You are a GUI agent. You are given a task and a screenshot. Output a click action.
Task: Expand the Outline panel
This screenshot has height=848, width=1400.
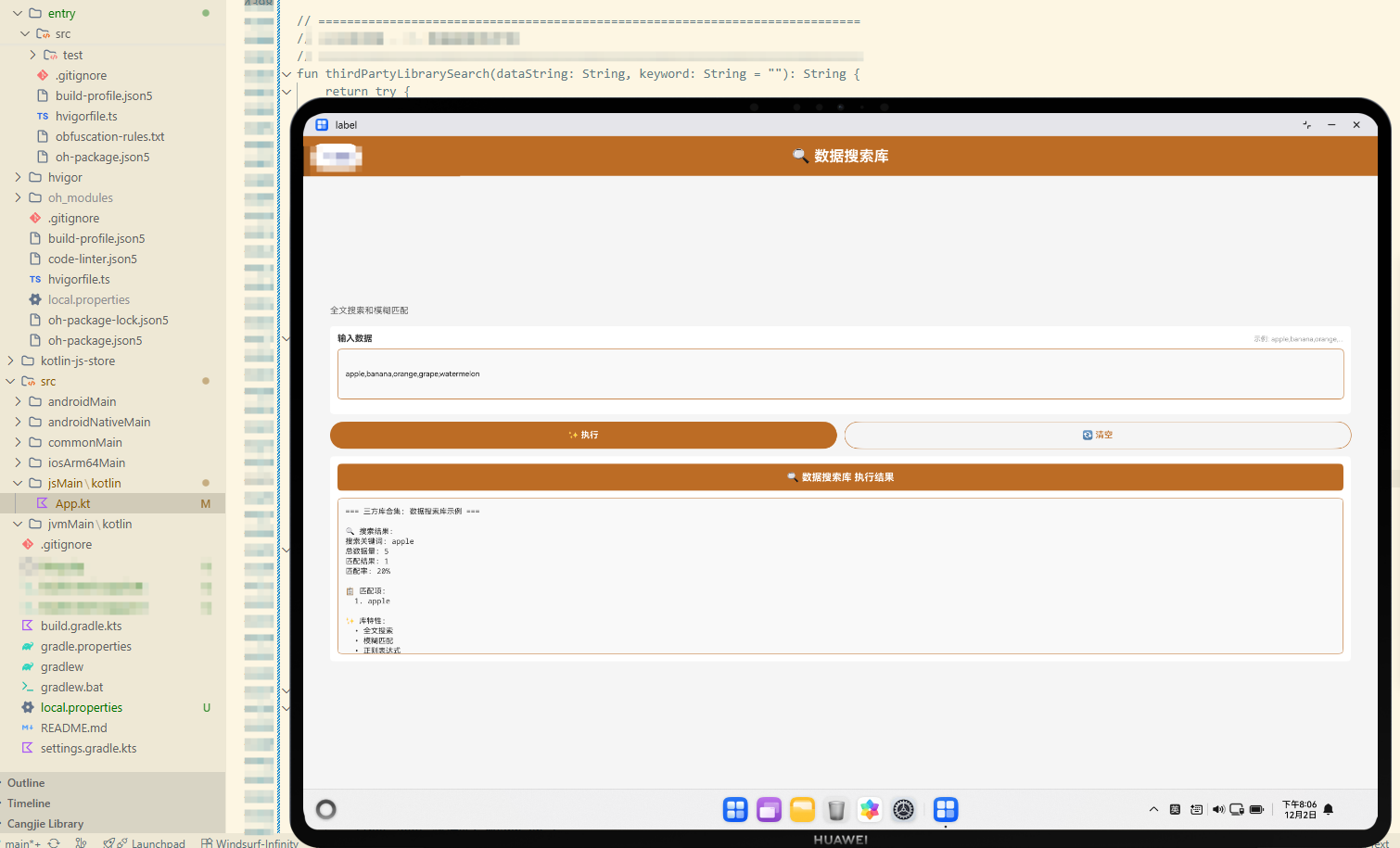coord(26,783)
